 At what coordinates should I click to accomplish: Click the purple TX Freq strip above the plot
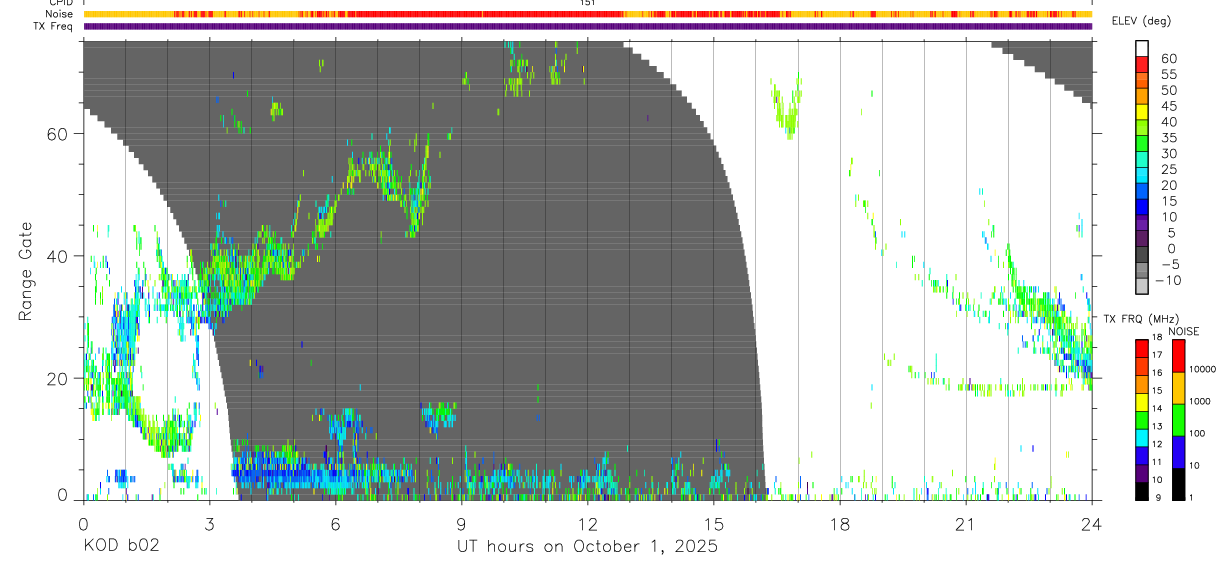tap(587, 26)
